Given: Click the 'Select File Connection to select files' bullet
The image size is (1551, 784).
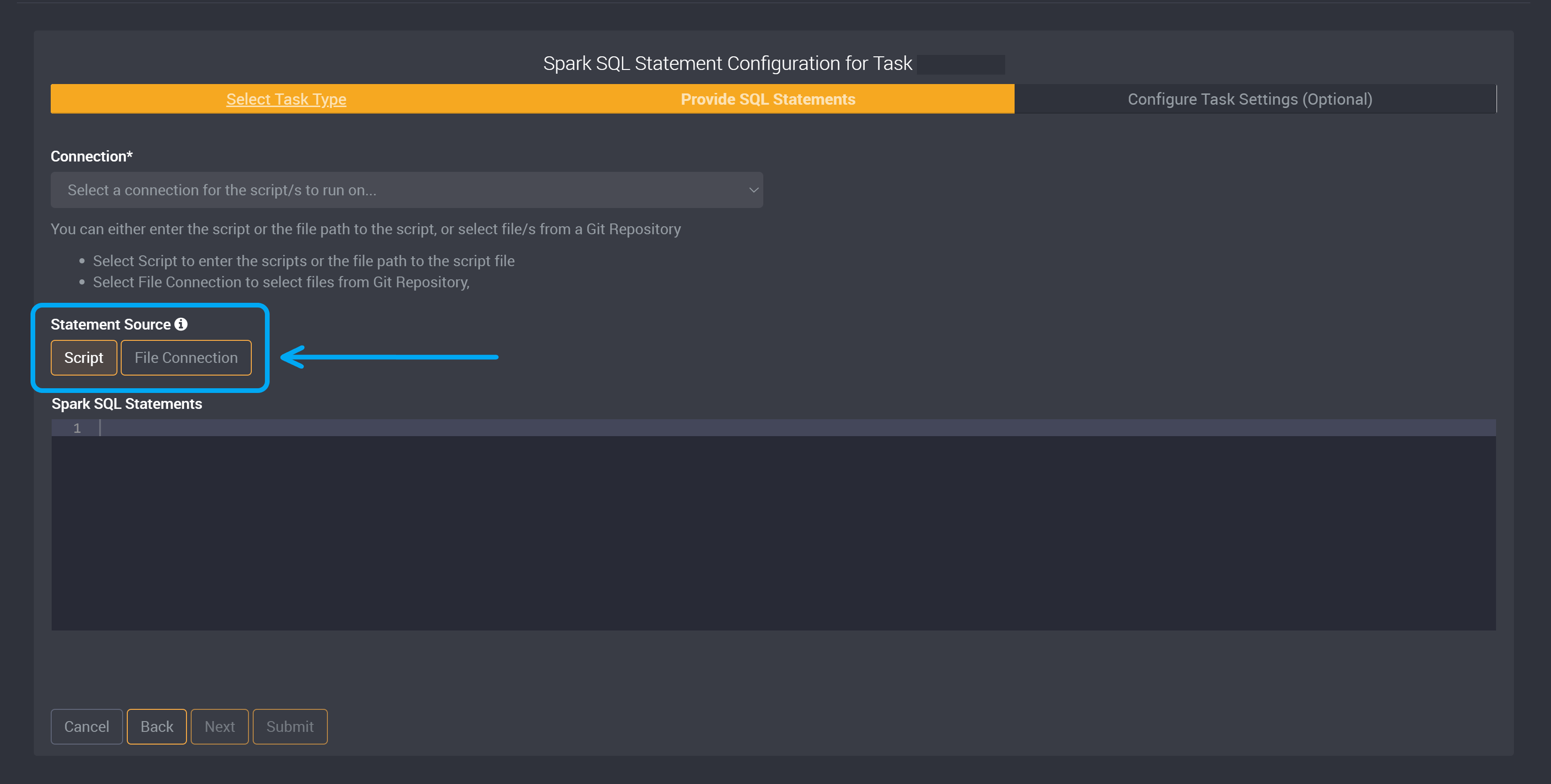Looking at the screenshot, I should point(280,282).
